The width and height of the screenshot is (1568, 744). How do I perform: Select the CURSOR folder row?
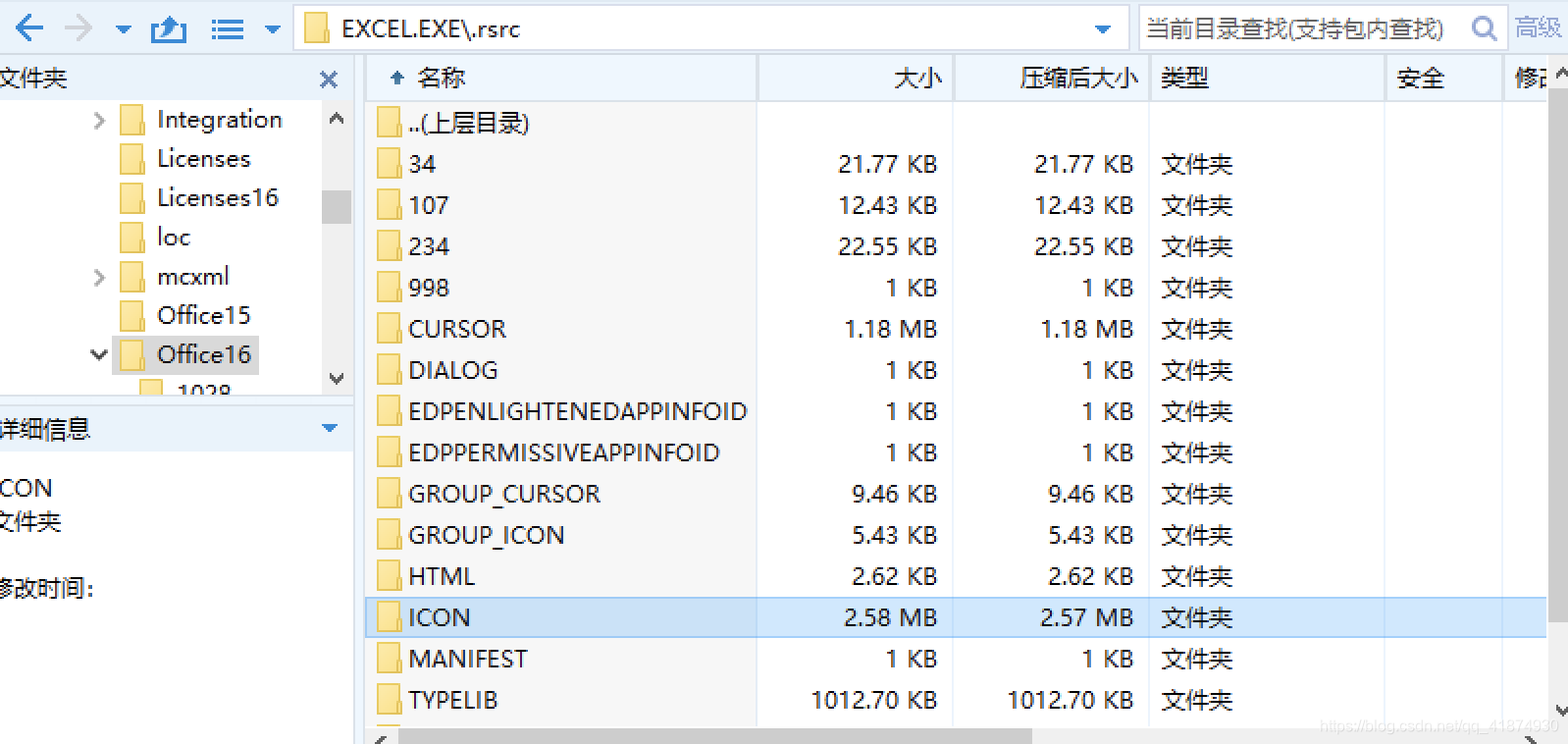tap(957, 329)
